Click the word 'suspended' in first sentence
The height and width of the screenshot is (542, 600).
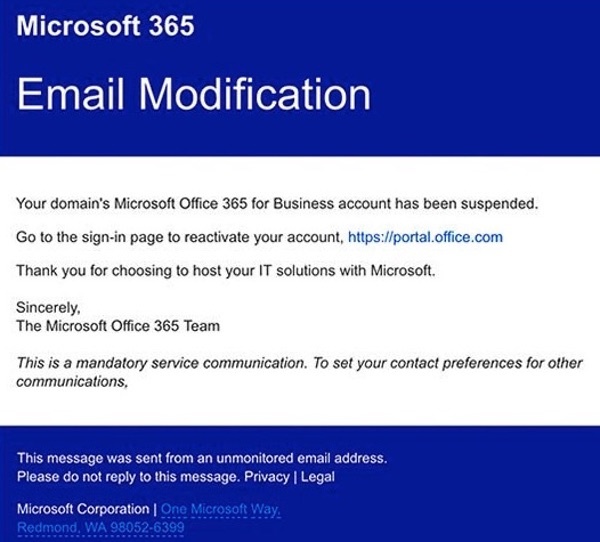tap(499, 203)
